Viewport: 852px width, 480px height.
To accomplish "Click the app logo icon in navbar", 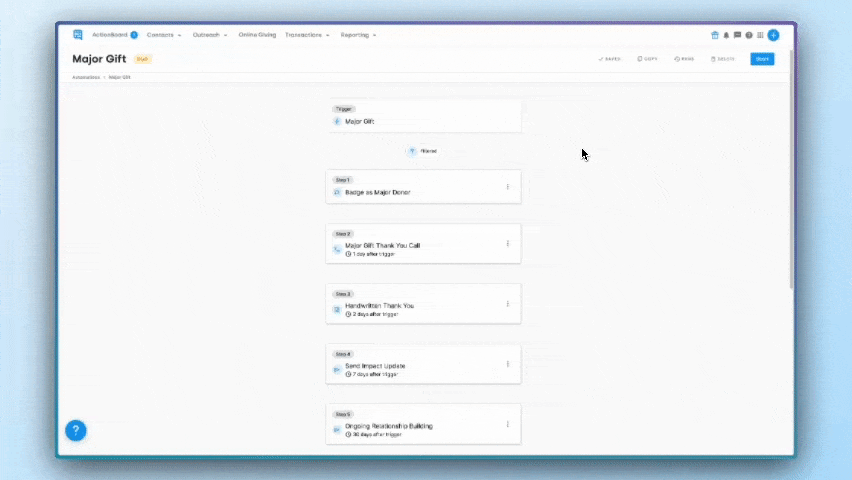I will coord(78,35).
